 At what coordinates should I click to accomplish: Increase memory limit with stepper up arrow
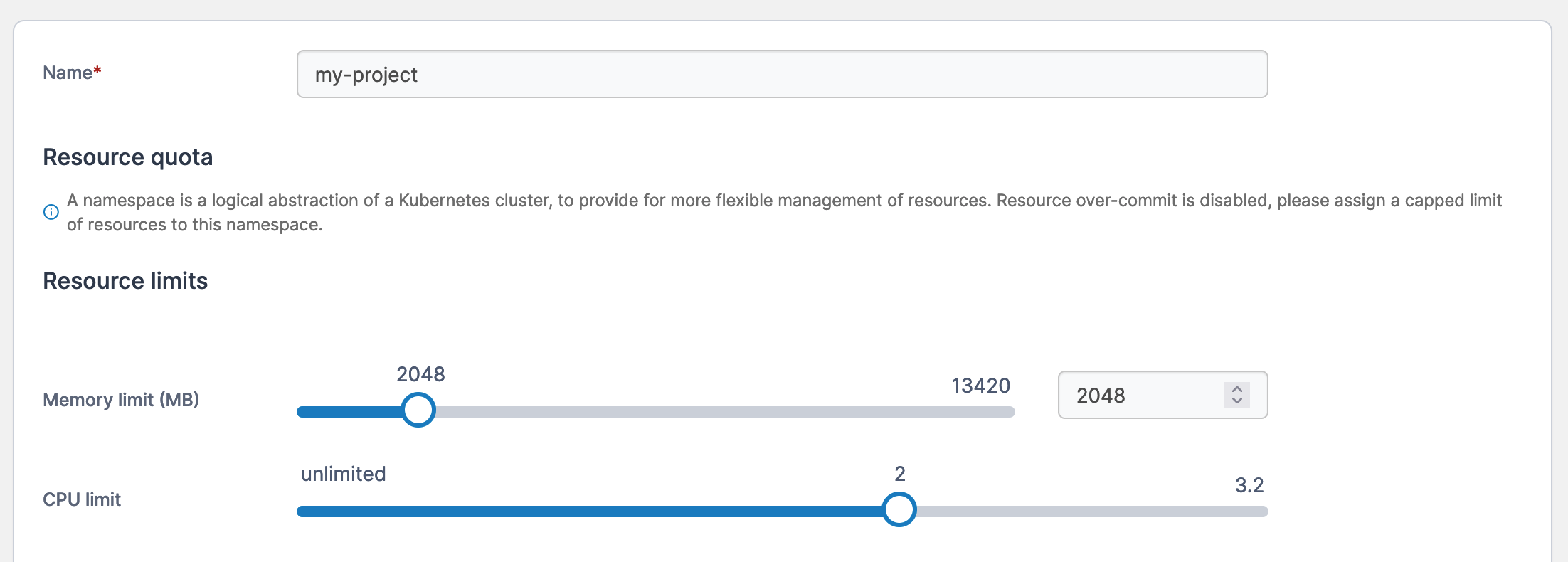click(1237, 389)
